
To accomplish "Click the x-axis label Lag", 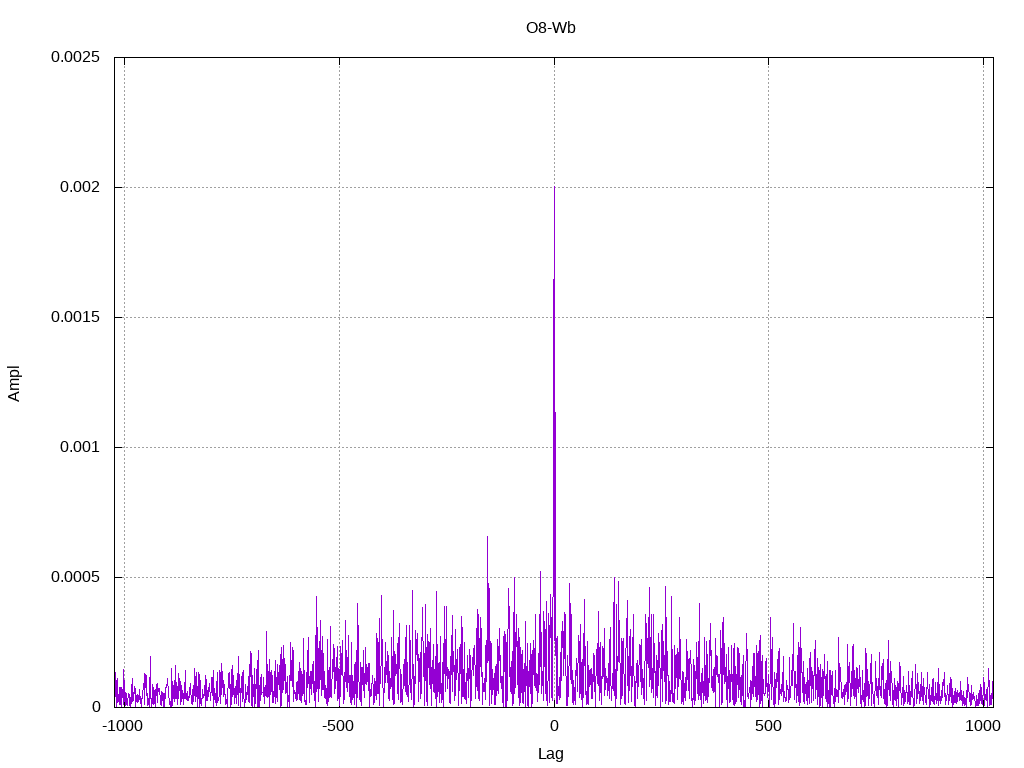I will [551, 754].
